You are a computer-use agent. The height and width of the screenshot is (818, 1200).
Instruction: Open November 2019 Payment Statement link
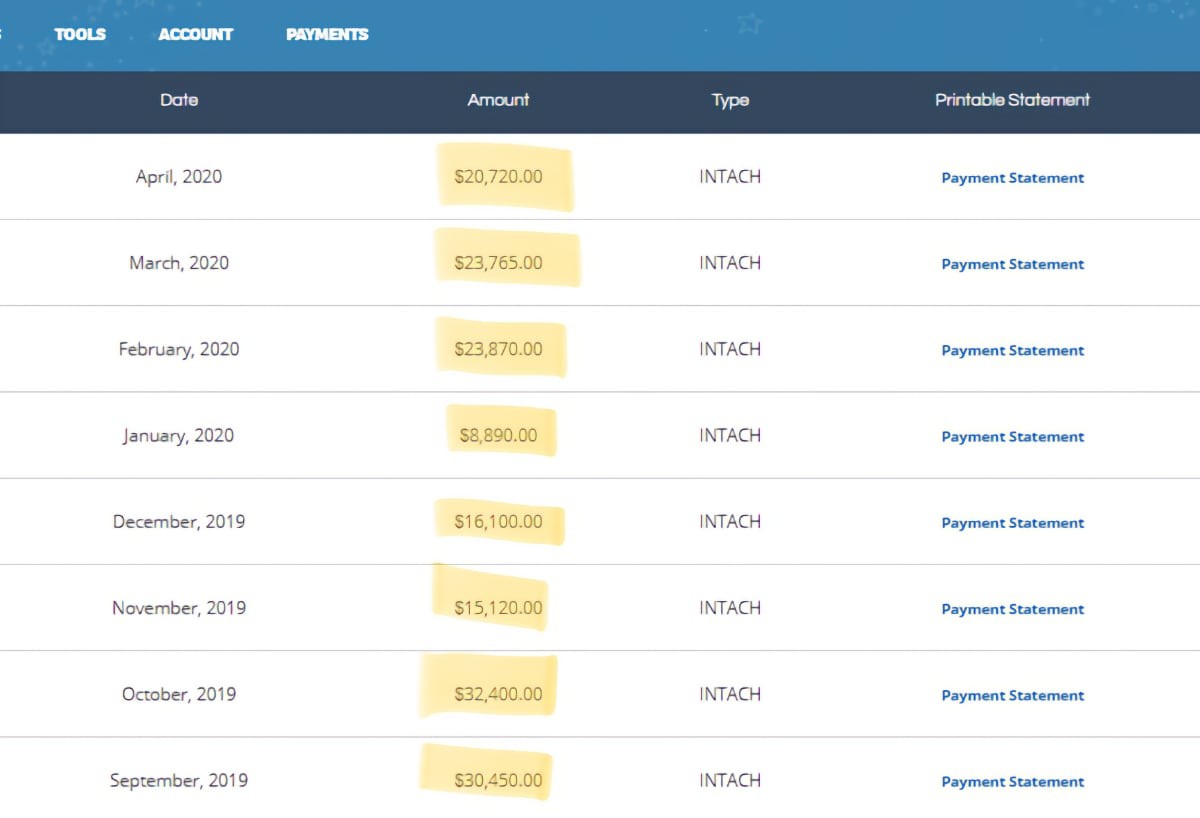tap(1012, 609)
